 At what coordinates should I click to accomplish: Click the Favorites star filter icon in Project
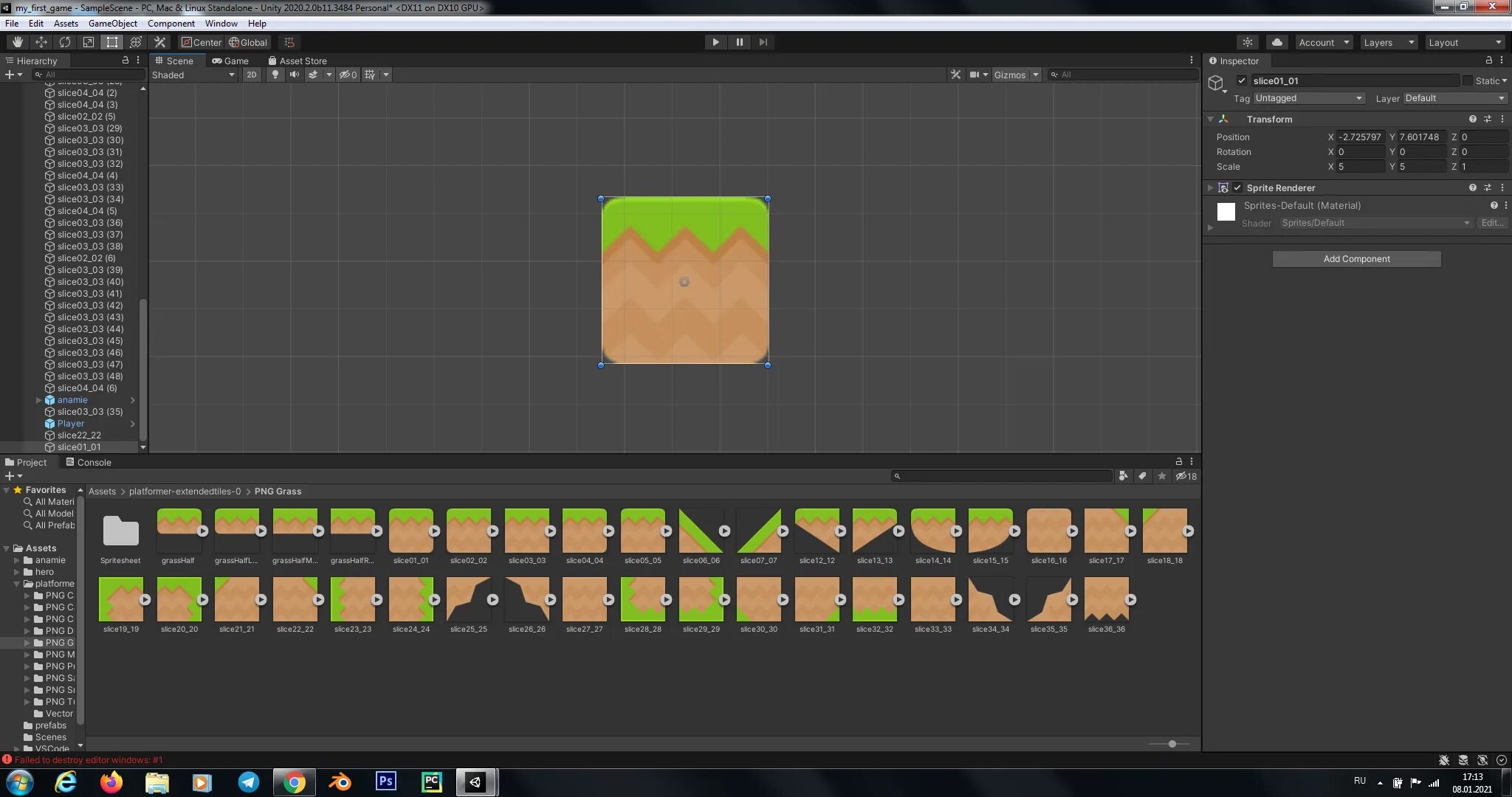click(x=1161, y=476)
